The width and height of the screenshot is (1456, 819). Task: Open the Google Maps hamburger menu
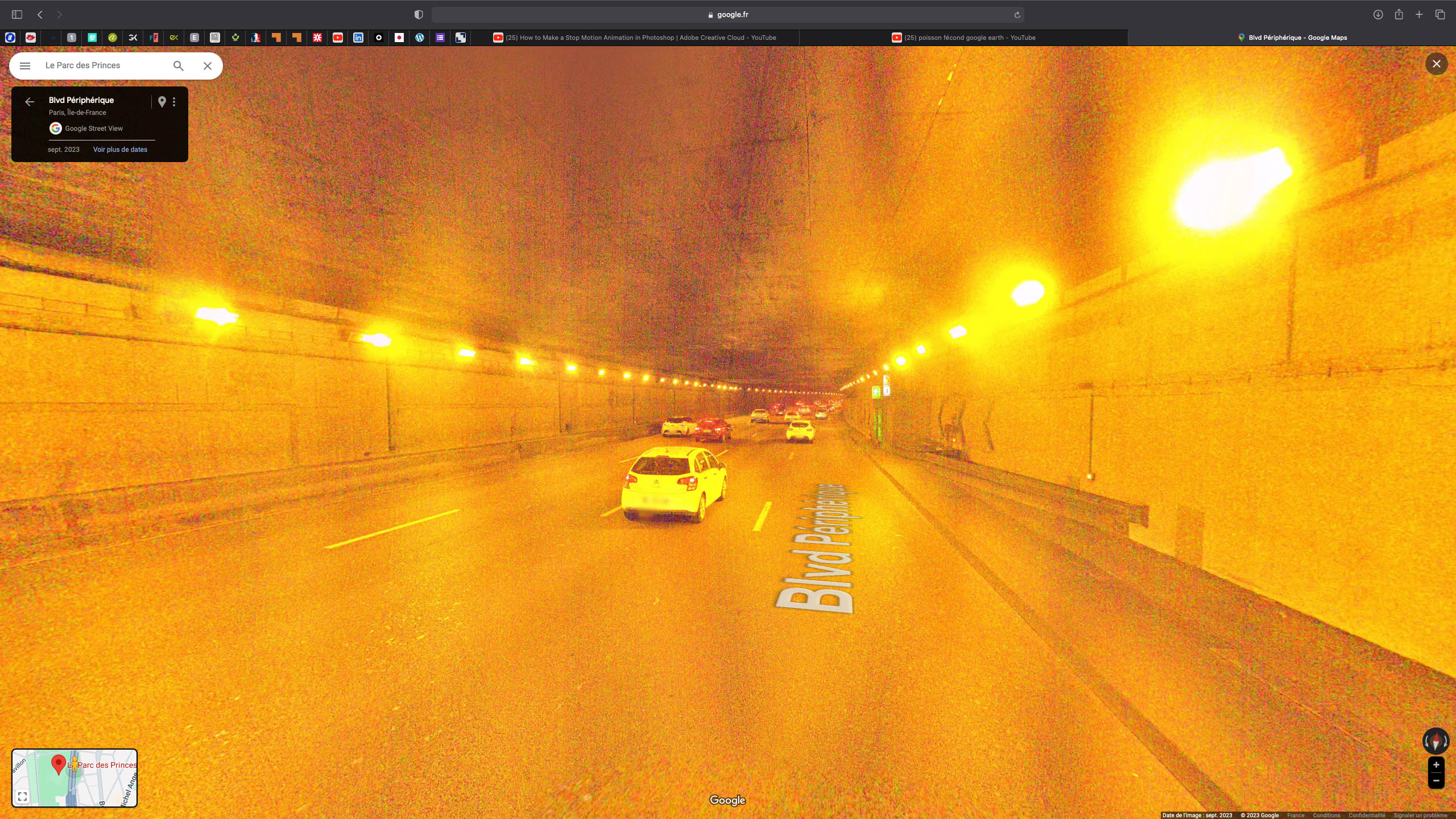25,66
